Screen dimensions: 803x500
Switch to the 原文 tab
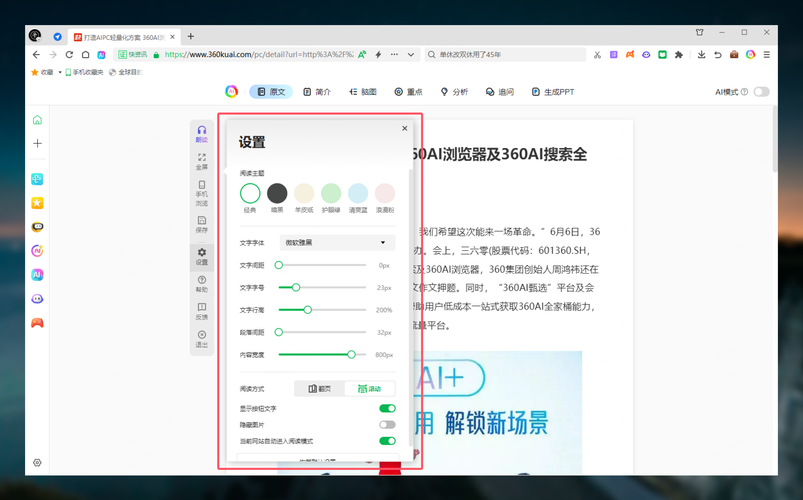(271, 92)
